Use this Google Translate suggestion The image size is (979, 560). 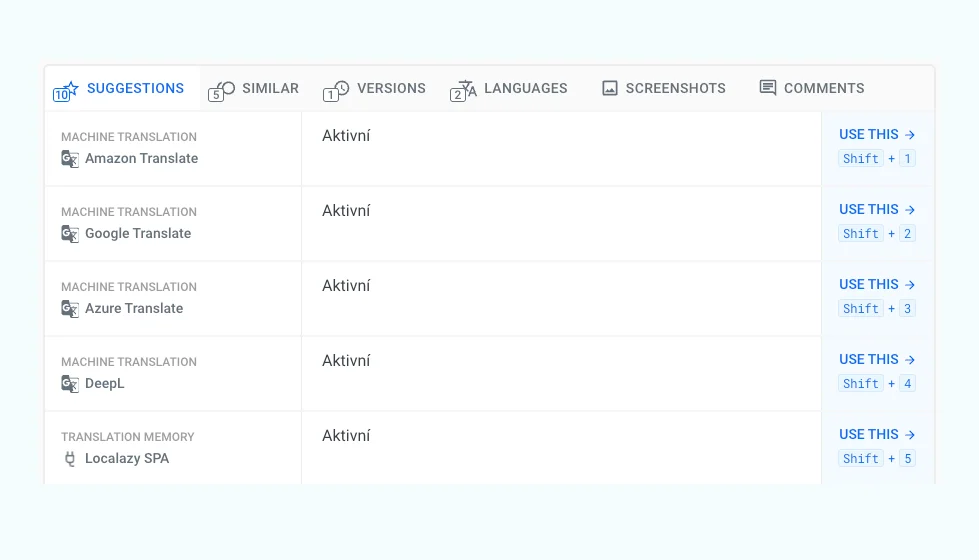click(877, 209)
